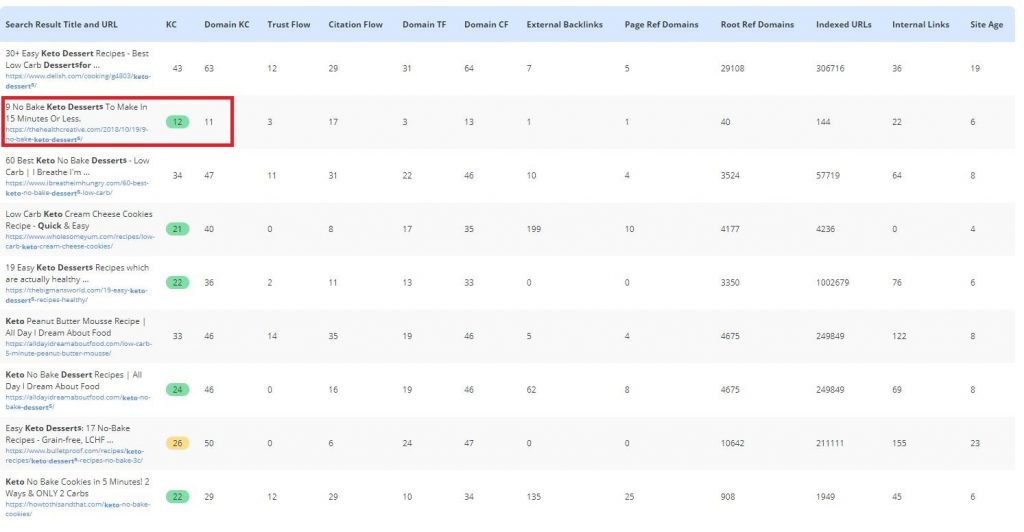The width and height of the screenshot is (1024, 532).
Task: Select internal links value 76
Action: [897, 282]
